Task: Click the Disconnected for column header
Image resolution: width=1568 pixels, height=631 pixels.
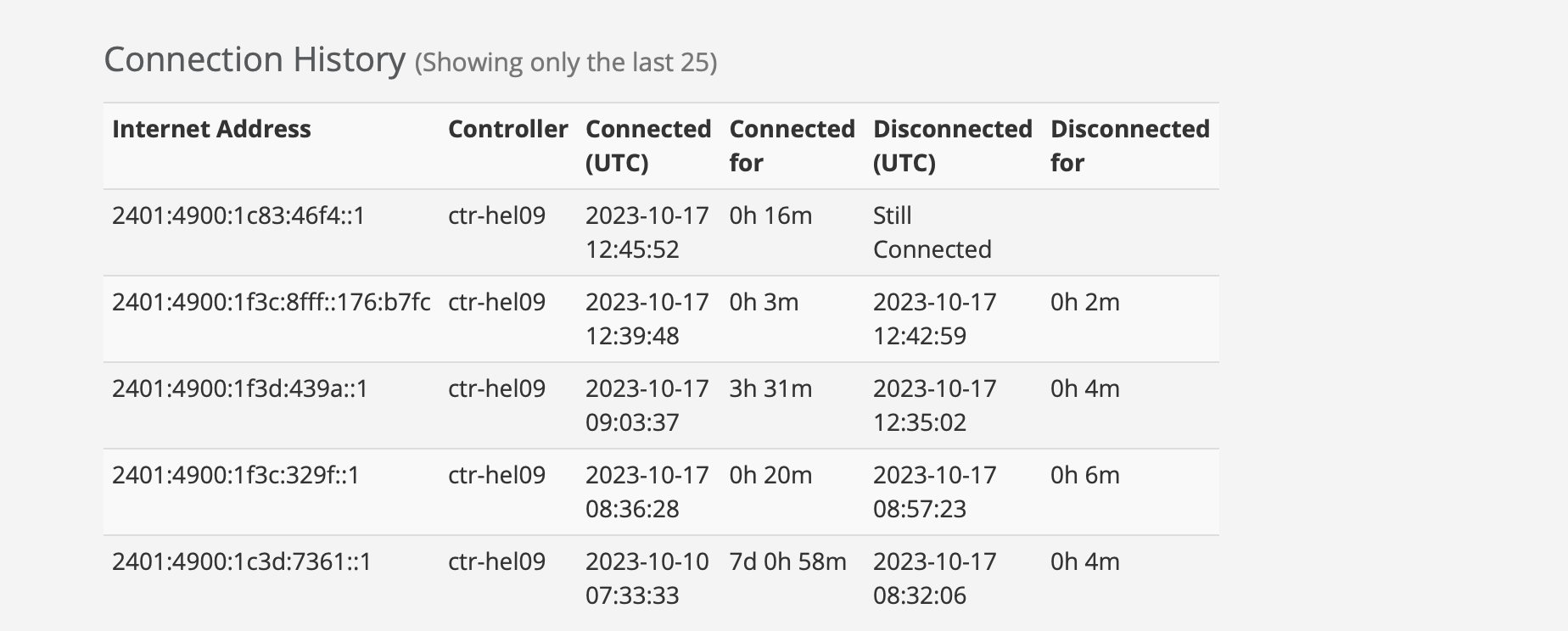Action: [1129, 146]
